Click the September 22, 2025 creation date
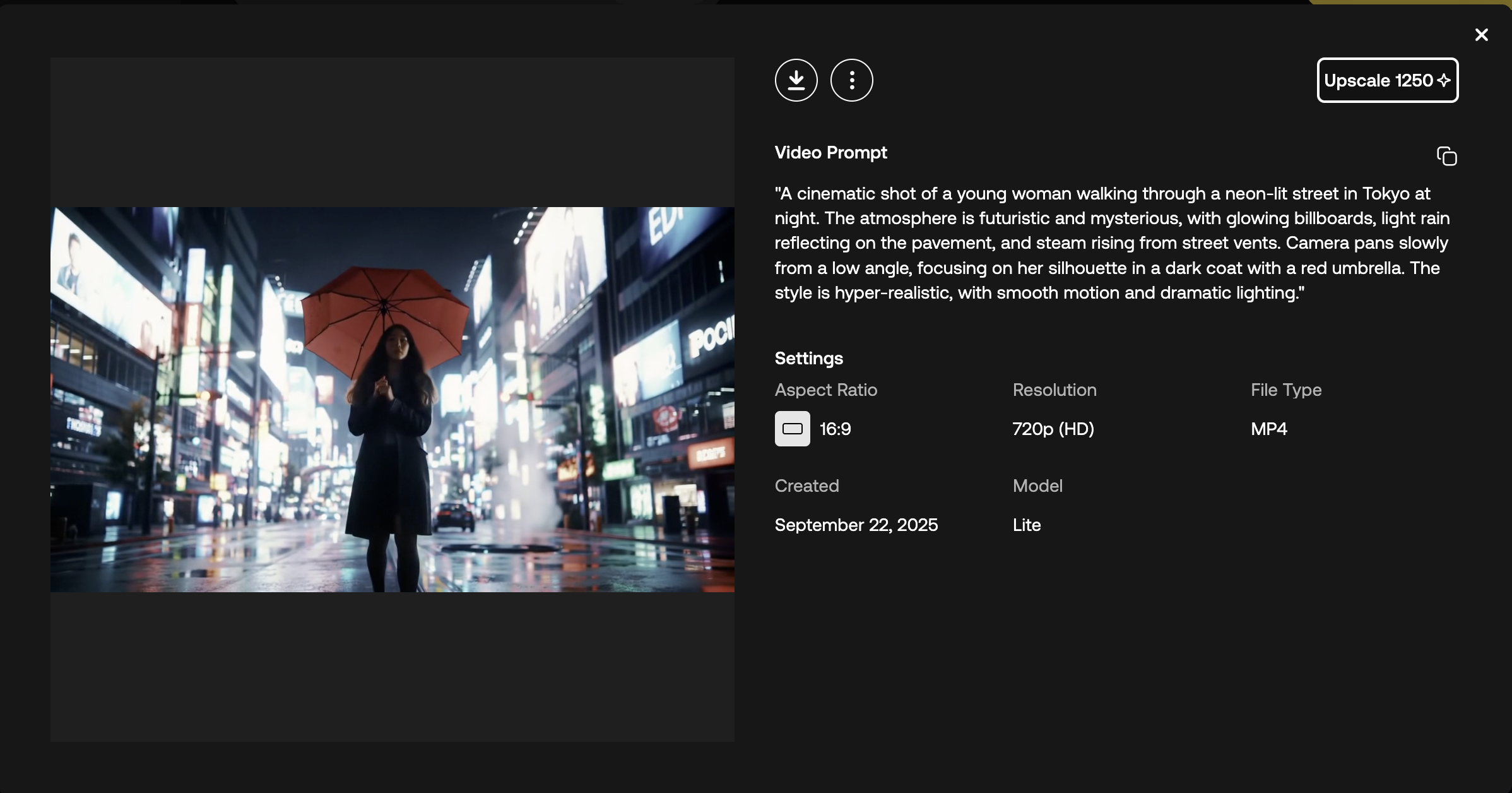This screenshot has height=793, width=1512. [x=856, y=525]
